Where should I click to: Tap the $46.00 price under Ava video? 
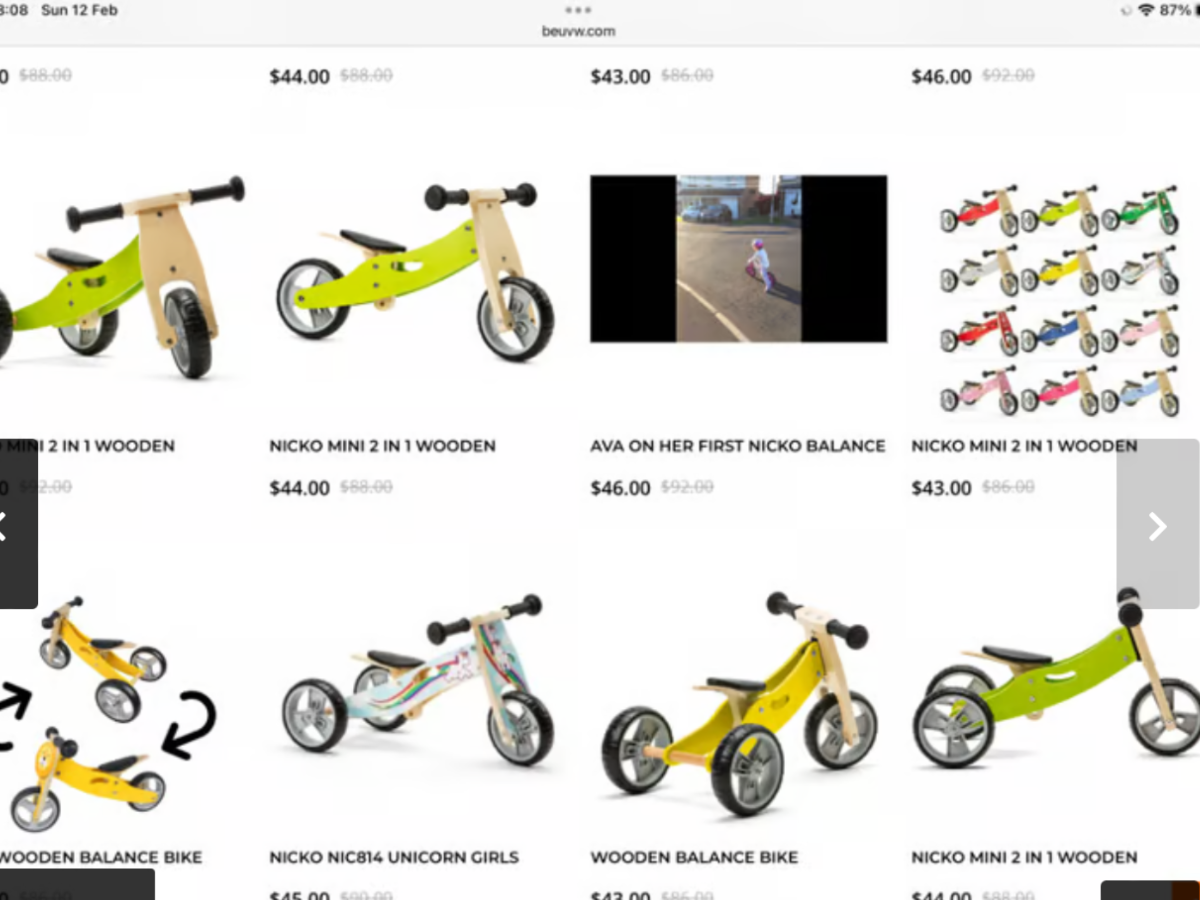coord(620,488)
